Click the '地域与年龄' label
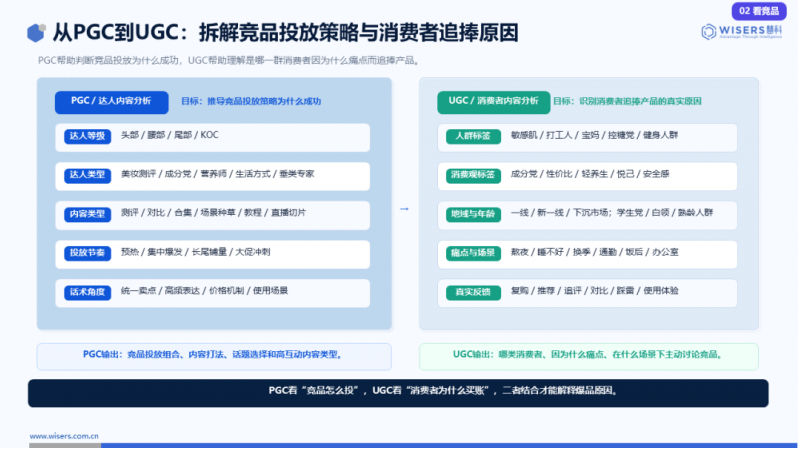 tap(473, 214)
